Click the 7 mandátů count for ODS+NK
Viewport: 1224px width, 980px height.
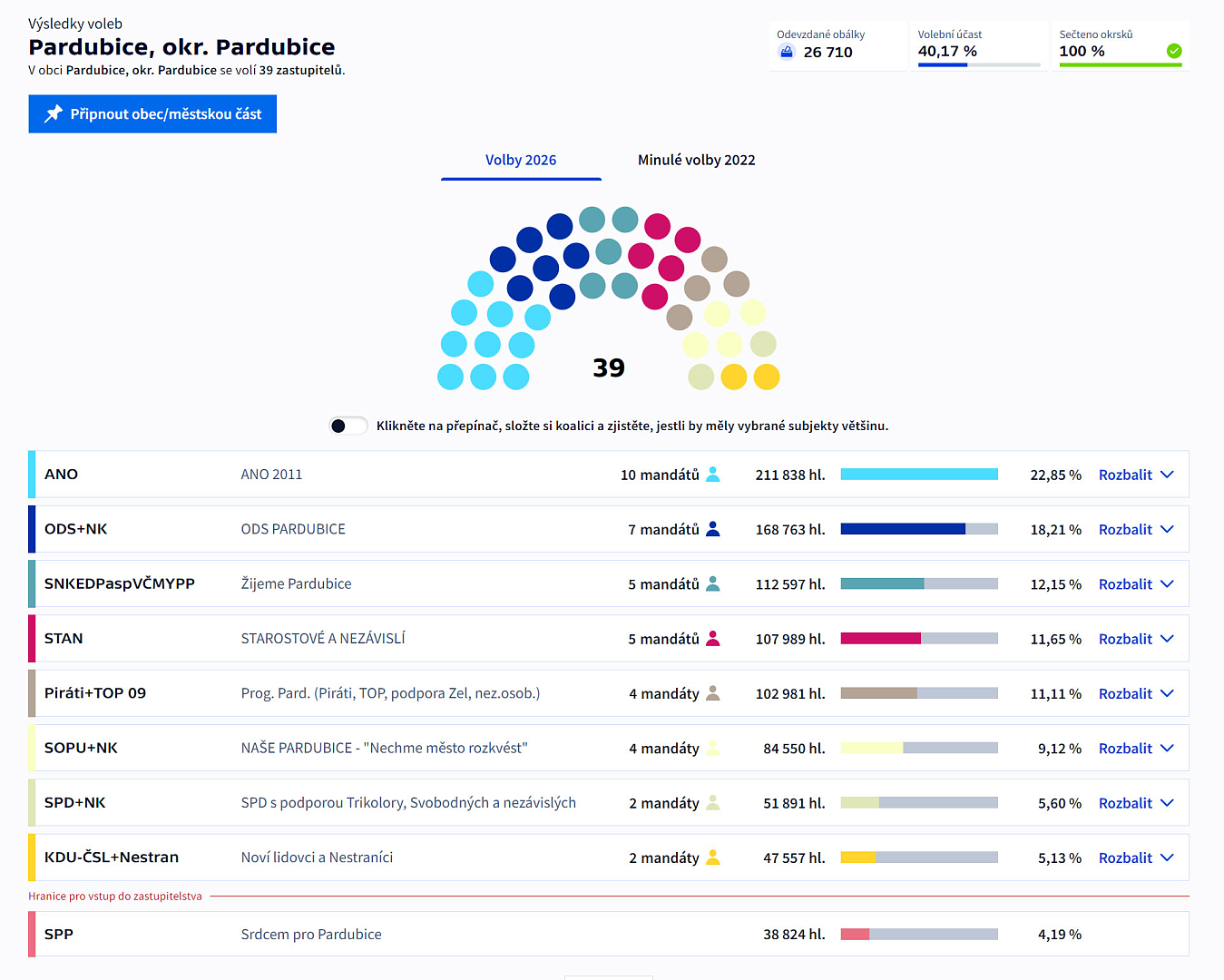pyautogui.click(x=663, y=529)
